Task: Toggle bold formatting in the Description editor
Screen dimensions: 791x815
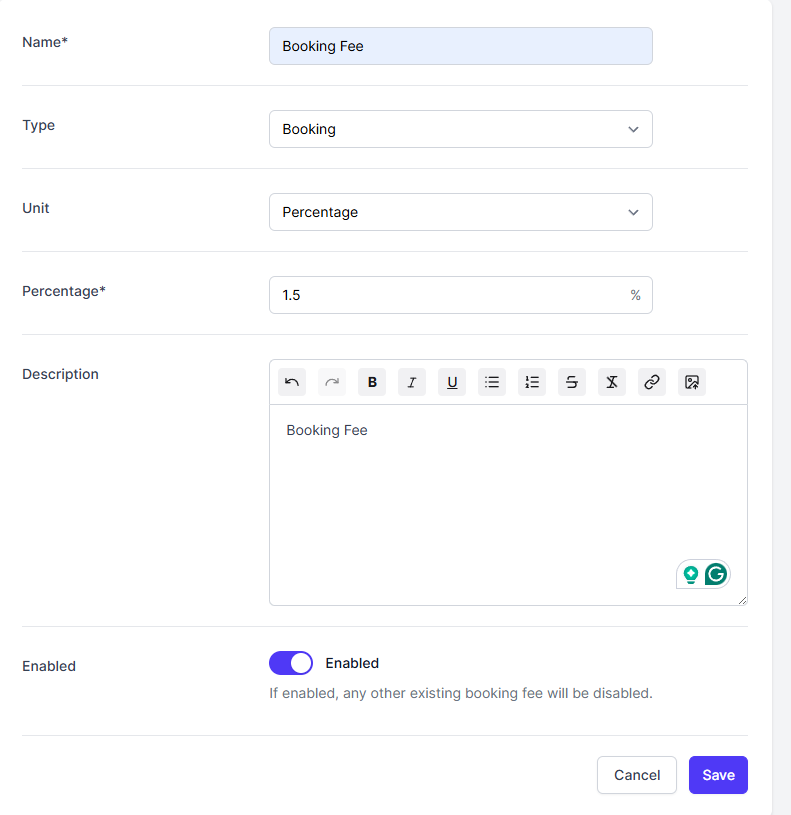Action: 372,382
